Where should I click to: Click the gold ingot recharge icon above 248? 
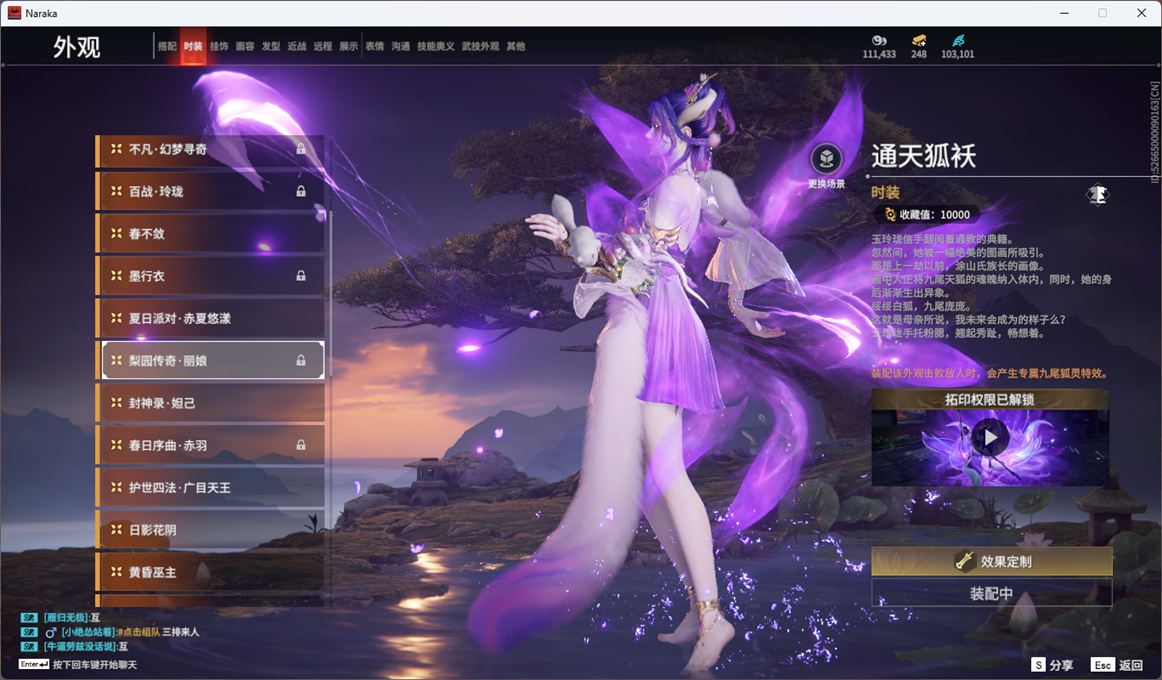919,41
